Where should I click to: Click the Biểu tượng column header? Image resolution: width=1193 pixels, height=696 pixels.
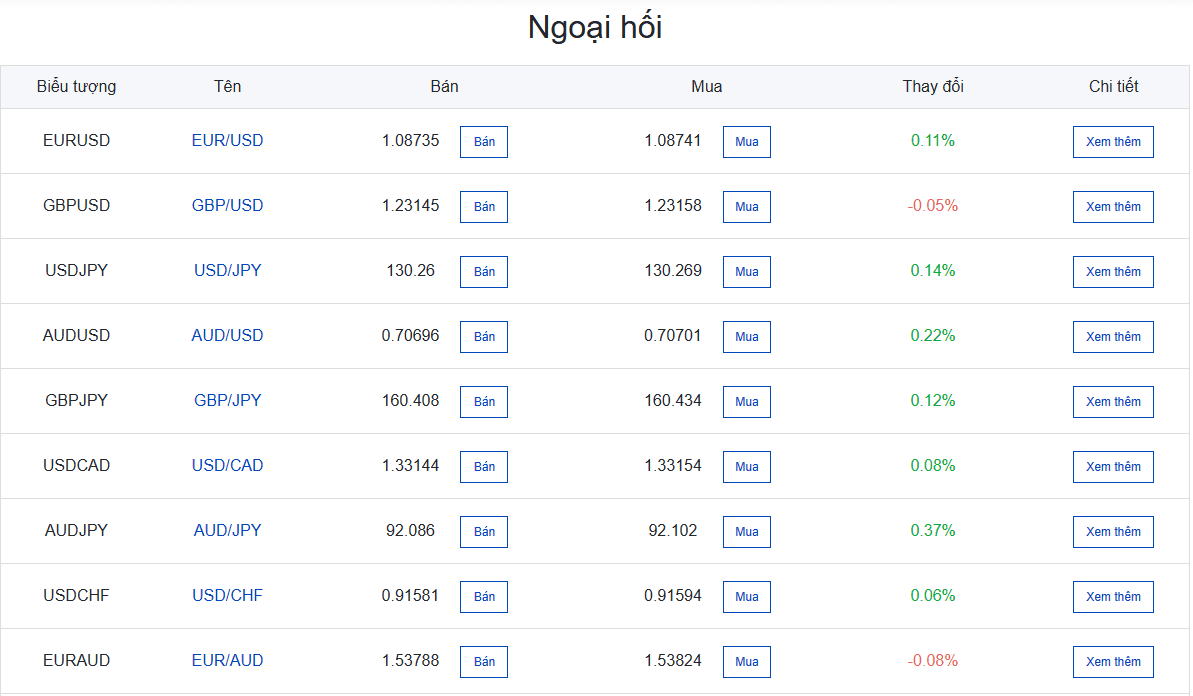(x=76, y=87)
